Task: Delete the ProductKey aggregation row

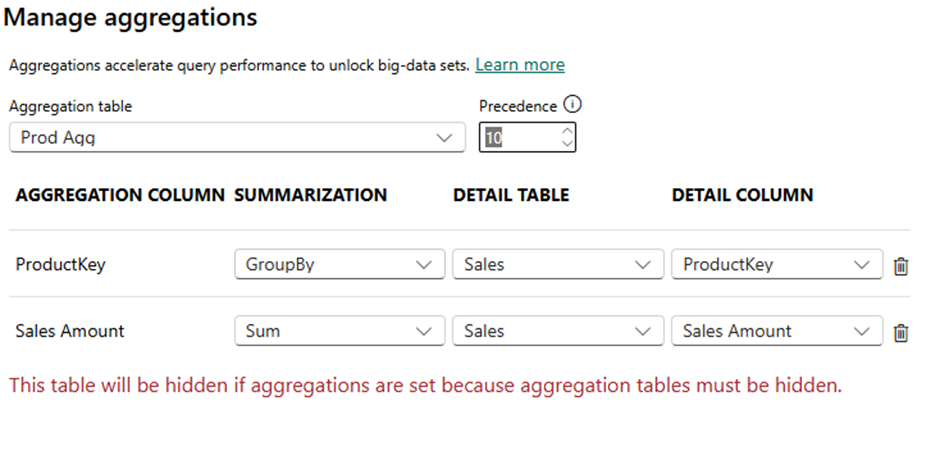Action: tap(900, 266)
